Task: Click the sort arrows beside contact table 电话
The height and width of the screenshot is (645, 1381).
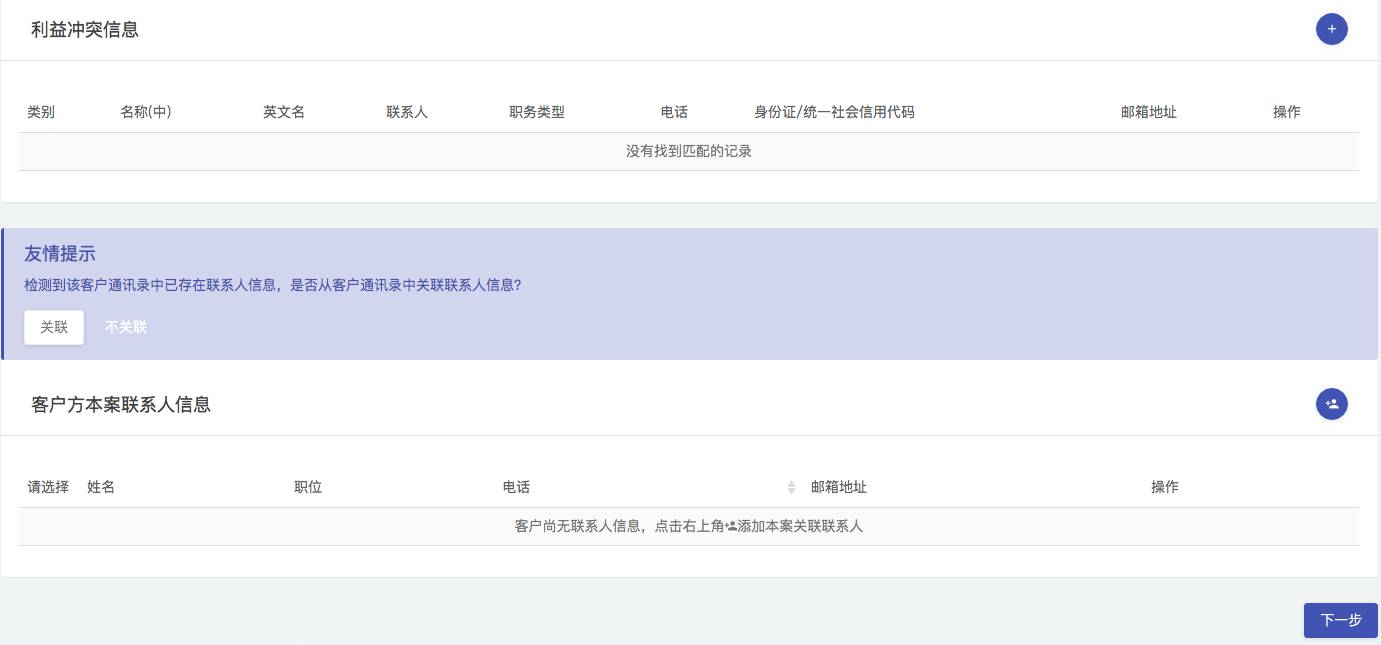Action: coord(791,487)
